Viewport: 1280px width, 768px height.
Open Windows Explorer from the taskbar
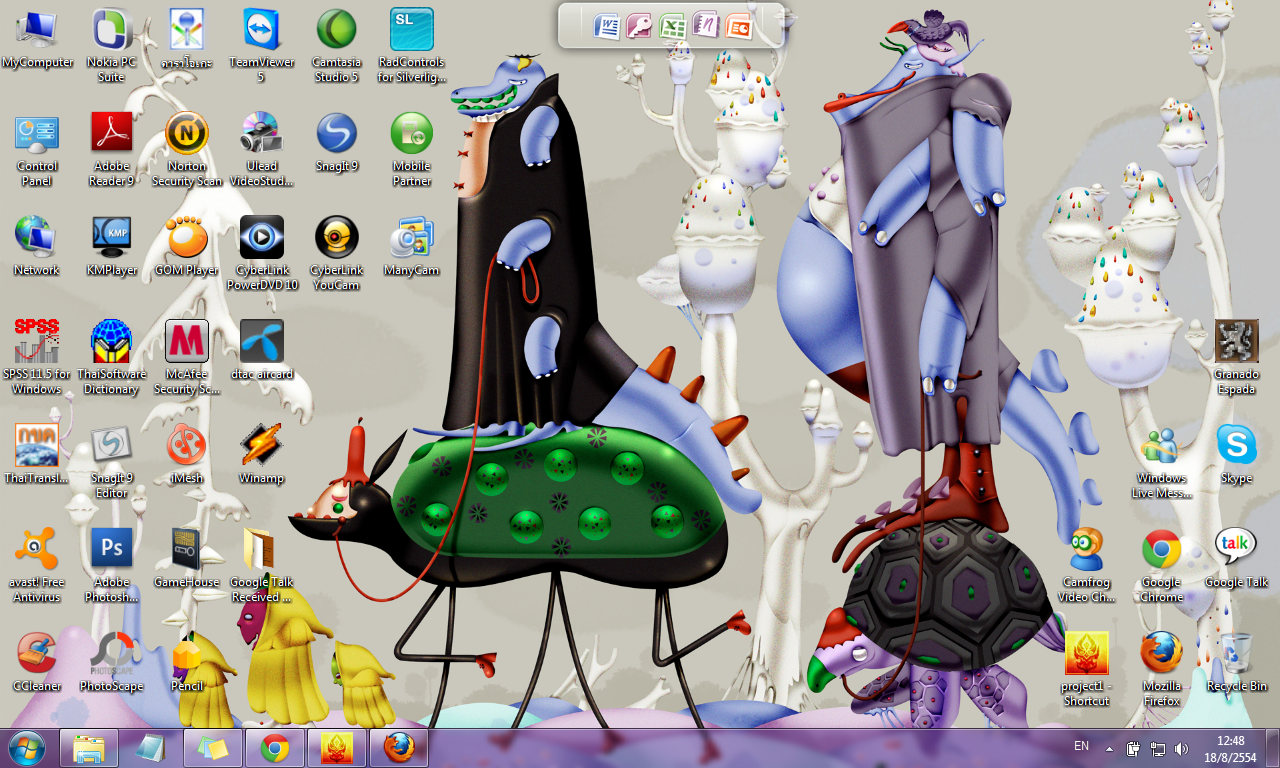[89, 748]
